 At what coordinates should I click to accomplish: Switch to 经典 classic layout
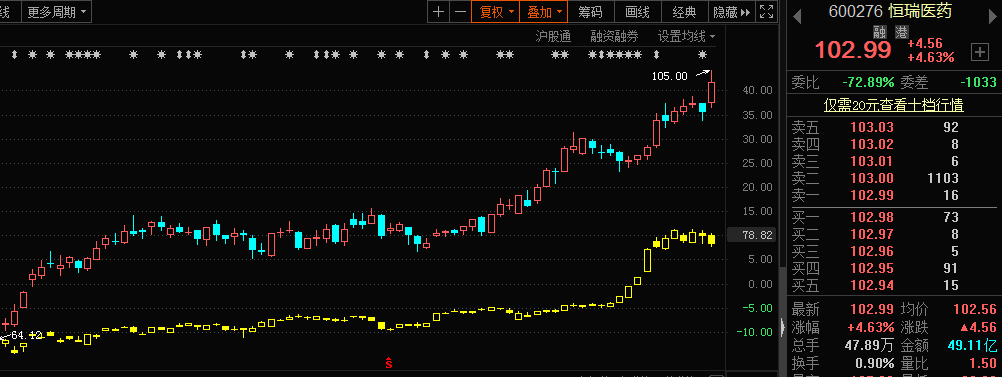[684, 12]
